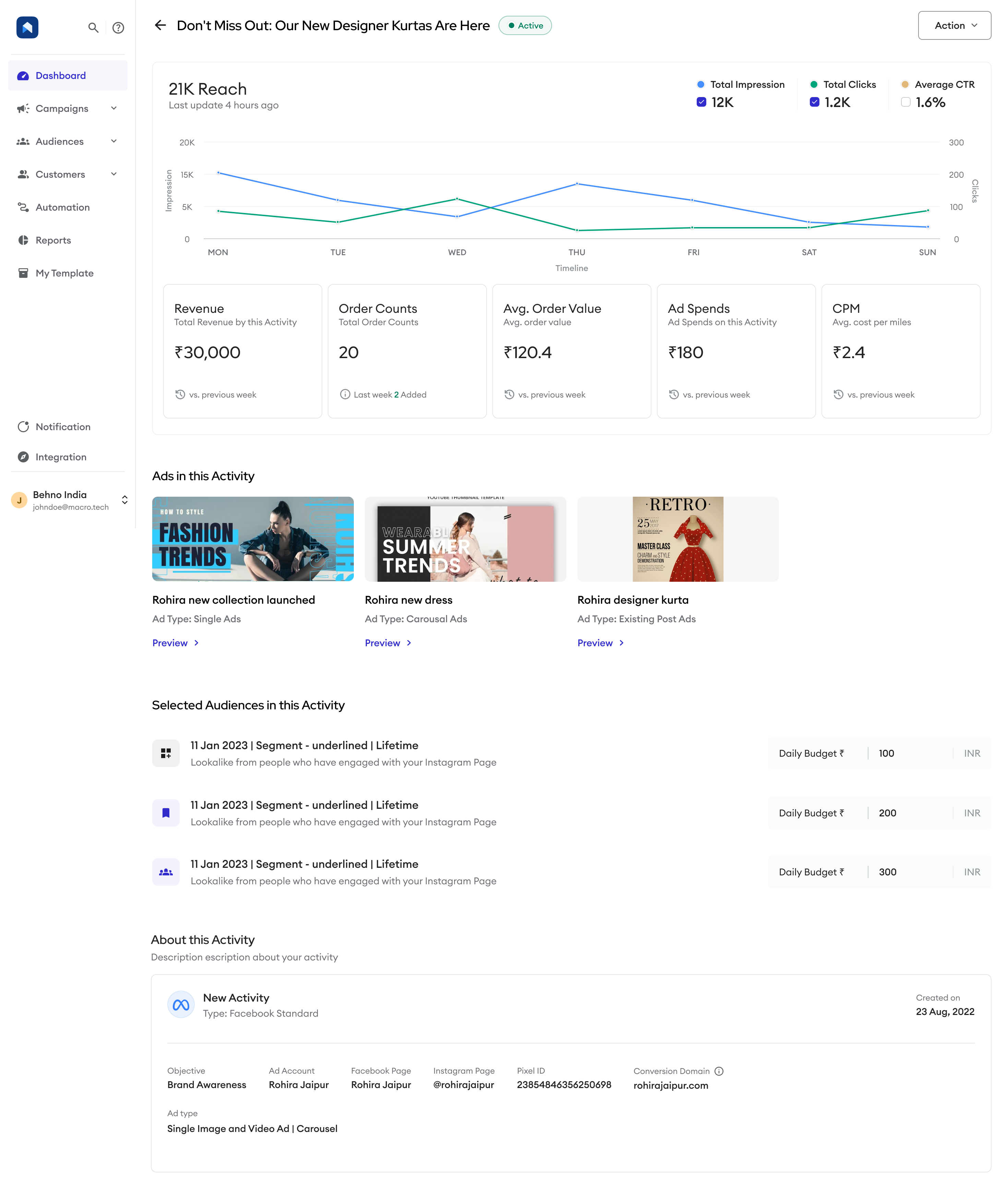Open the Summer Trends ad thumbnail
This screenshot has width=1008, height=1193.
pos(466,539)
